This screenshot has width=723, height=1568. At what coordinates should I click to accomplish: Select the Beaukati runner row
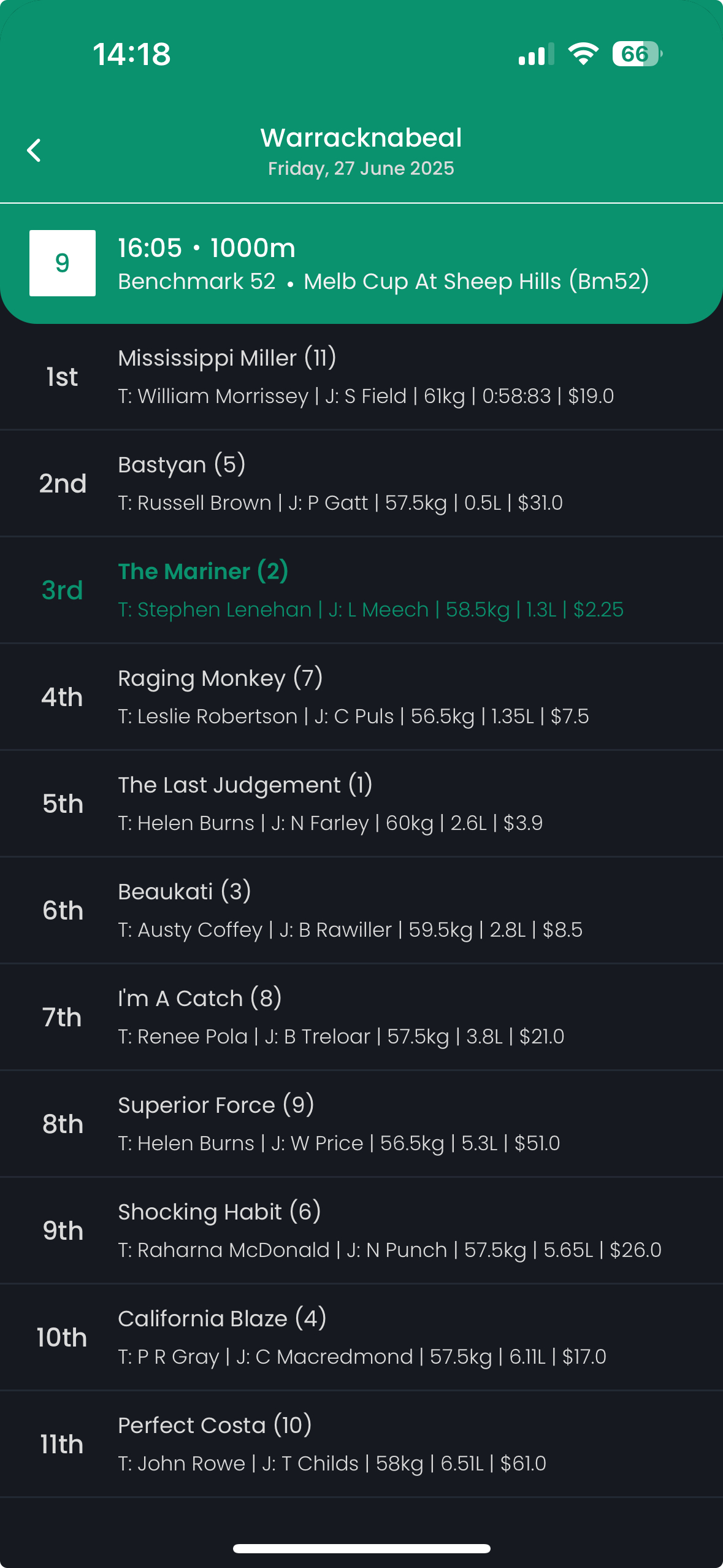(361, 910)
